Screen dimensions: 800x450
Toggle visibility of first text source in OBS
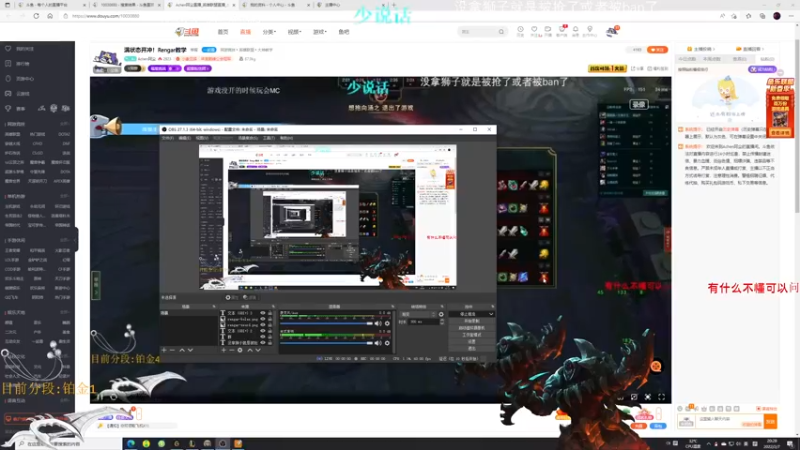point(263,313)
